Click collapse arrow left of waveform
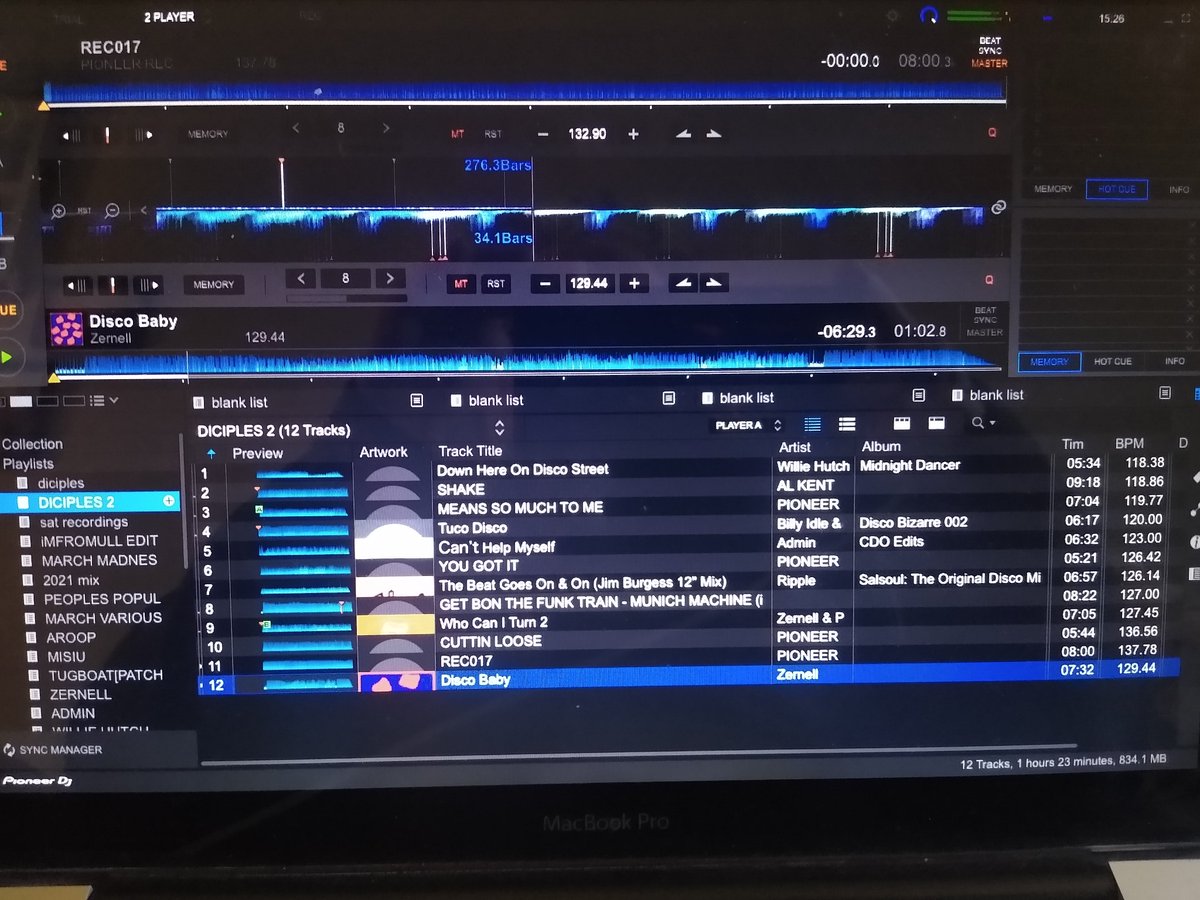Image resolution: width=1200 pixels, height=900 pixels. click(x=144, y=211)
